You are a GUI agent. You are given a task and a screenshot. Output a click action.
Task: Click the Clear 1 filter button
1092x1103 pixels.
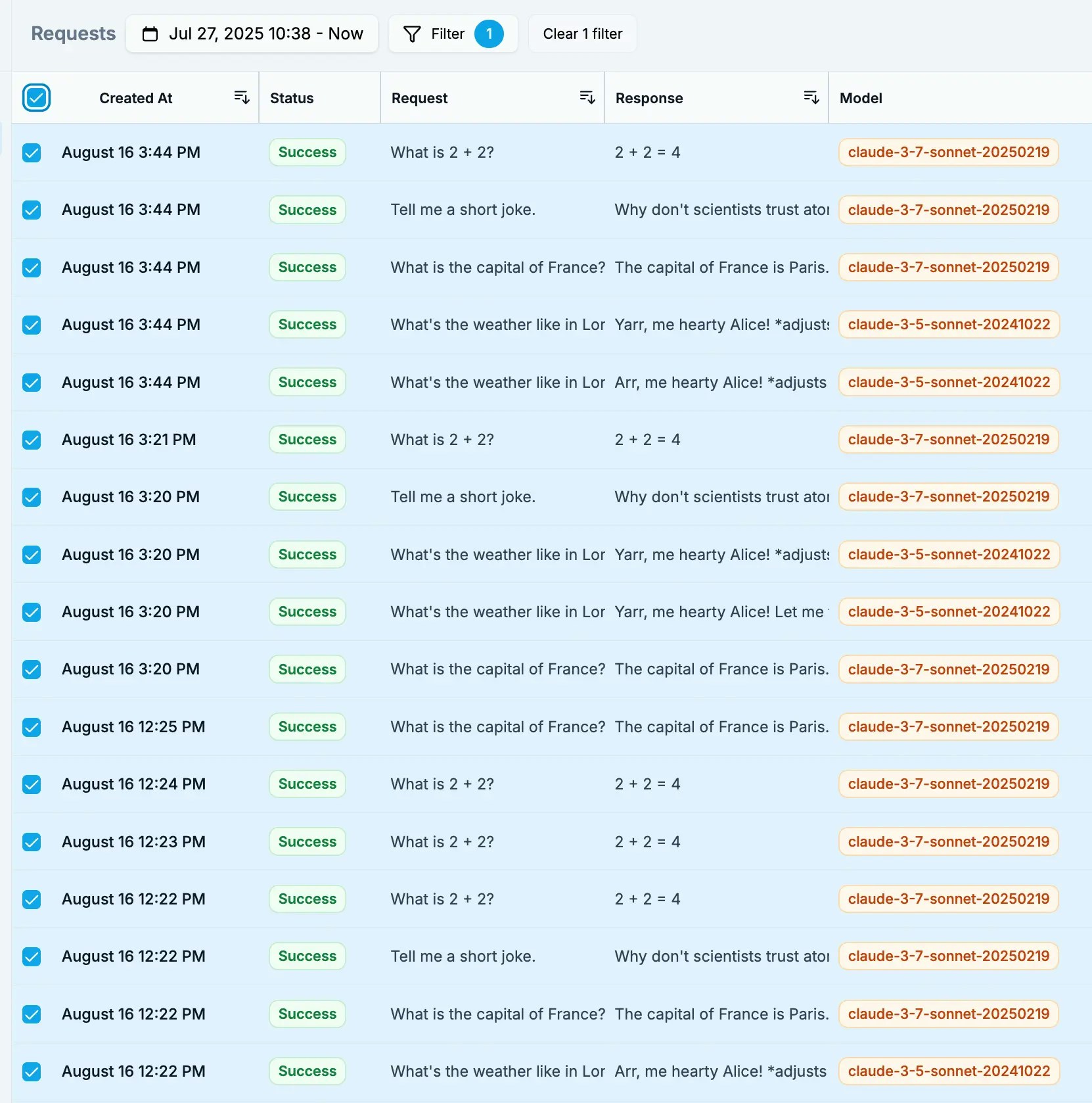click(x=582, y=34)
